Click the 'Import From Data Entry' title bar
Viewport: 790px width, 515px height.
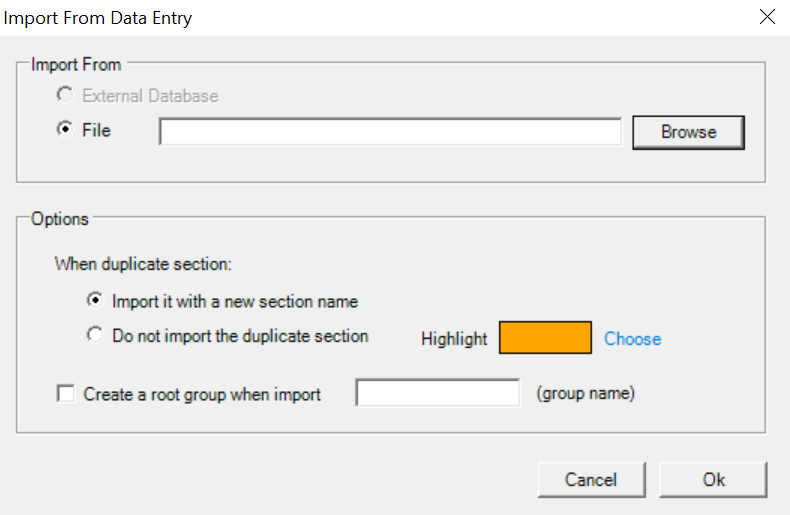click(98, 18)
